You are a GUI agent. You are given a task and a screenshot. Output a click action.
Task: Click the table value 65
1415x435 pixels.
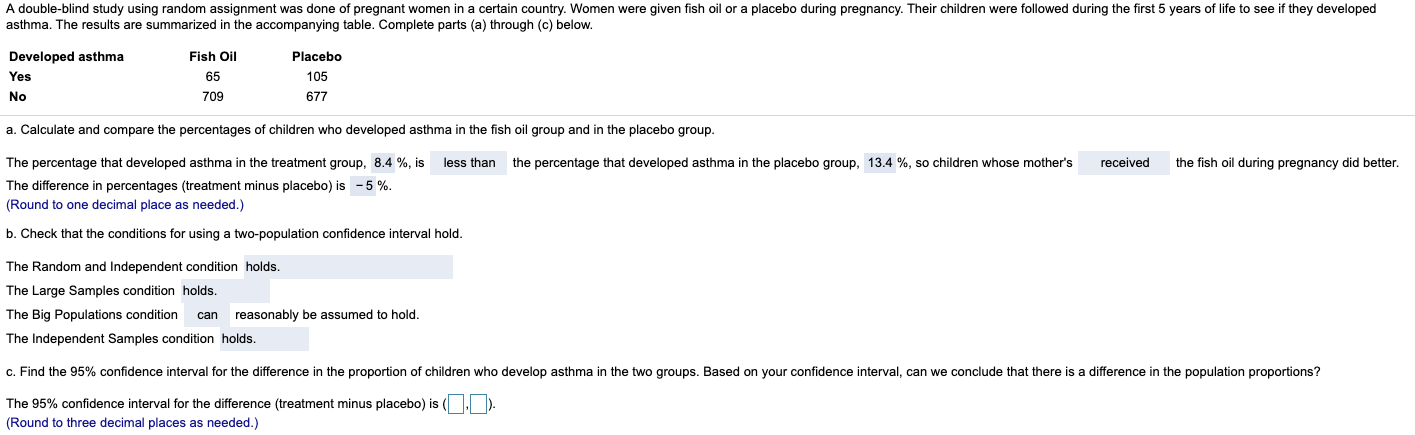coord(213,77)
